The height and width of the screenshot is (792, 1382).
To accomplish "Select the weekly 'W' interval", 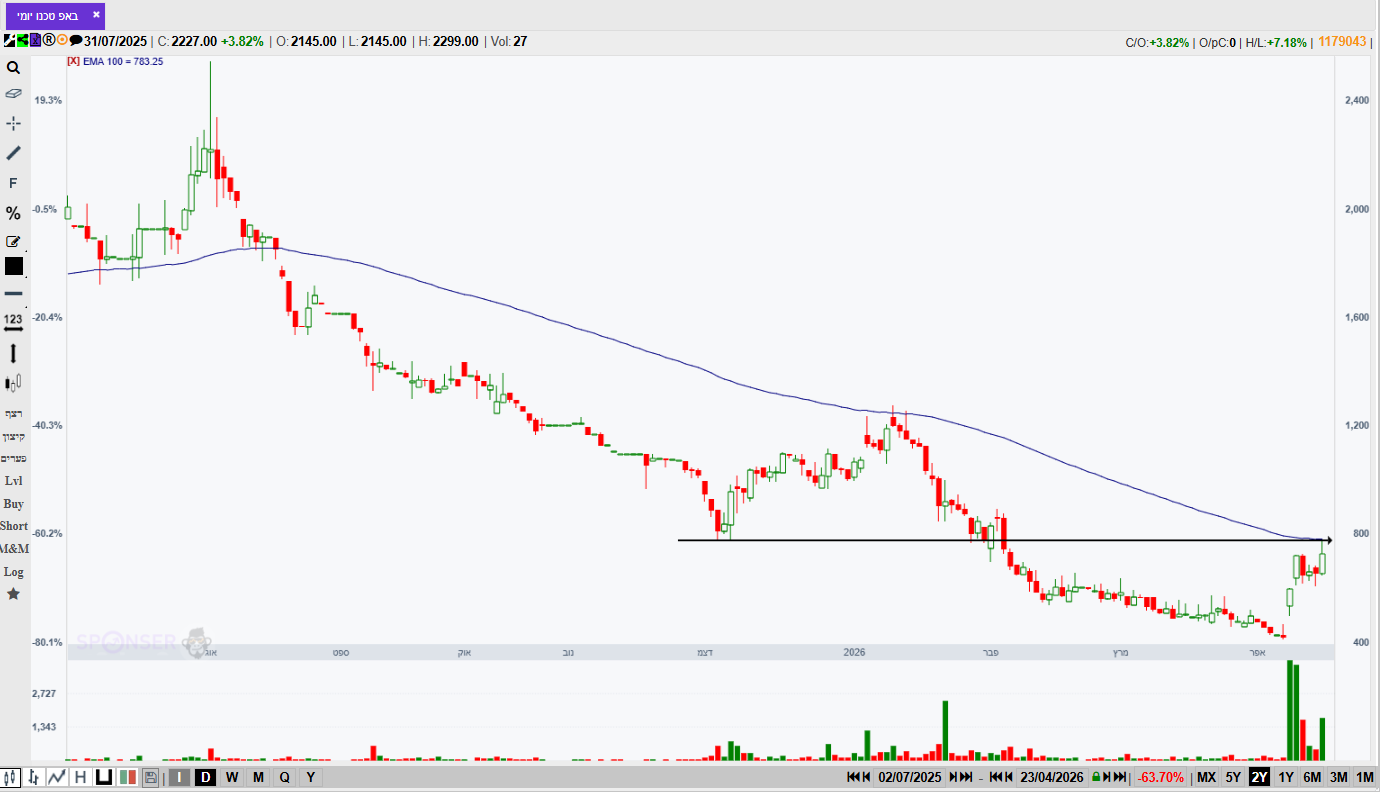I will click(232, 777).
